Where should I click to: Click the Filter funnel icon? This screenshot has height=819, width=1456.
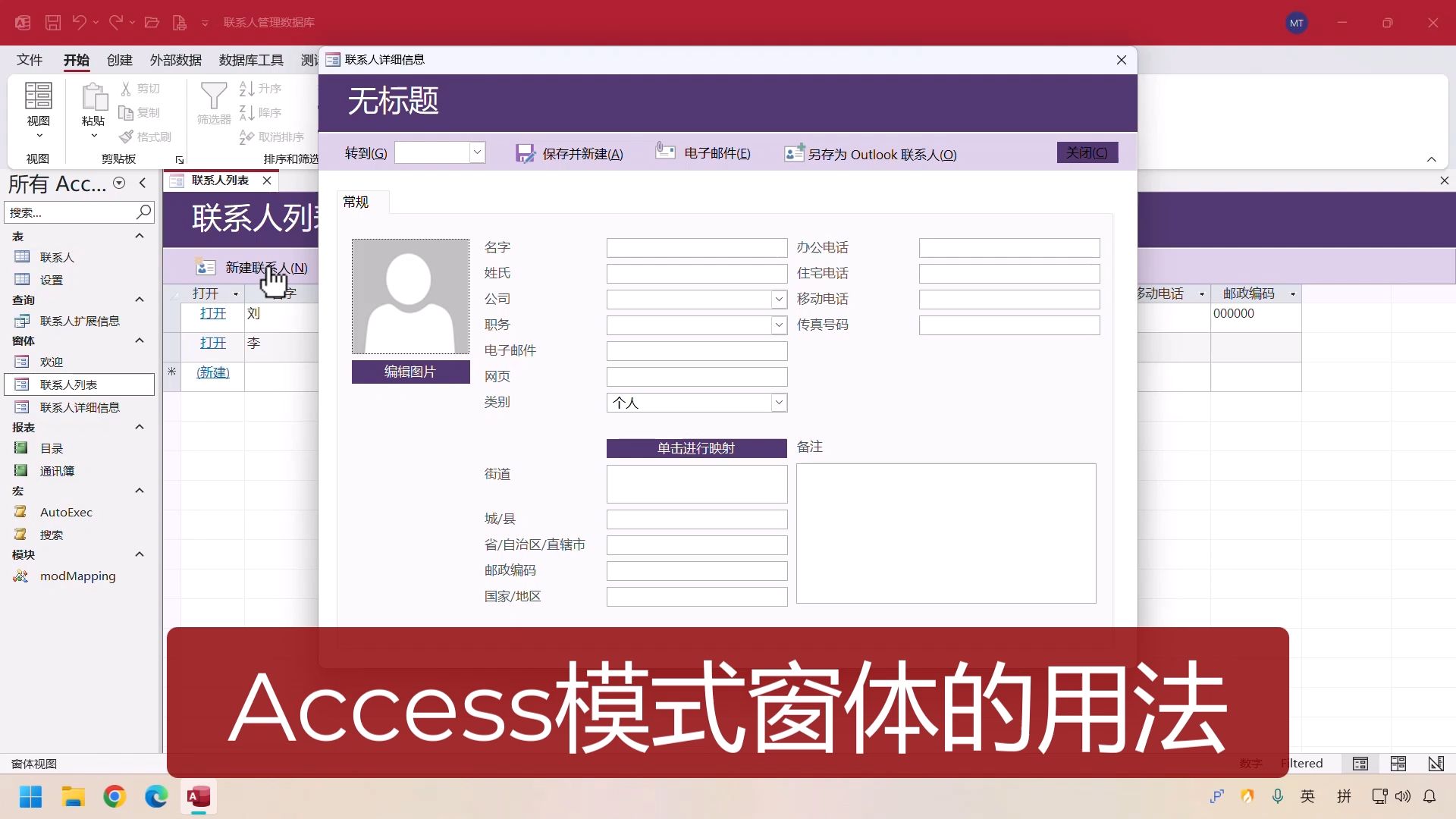coord(214,97)
